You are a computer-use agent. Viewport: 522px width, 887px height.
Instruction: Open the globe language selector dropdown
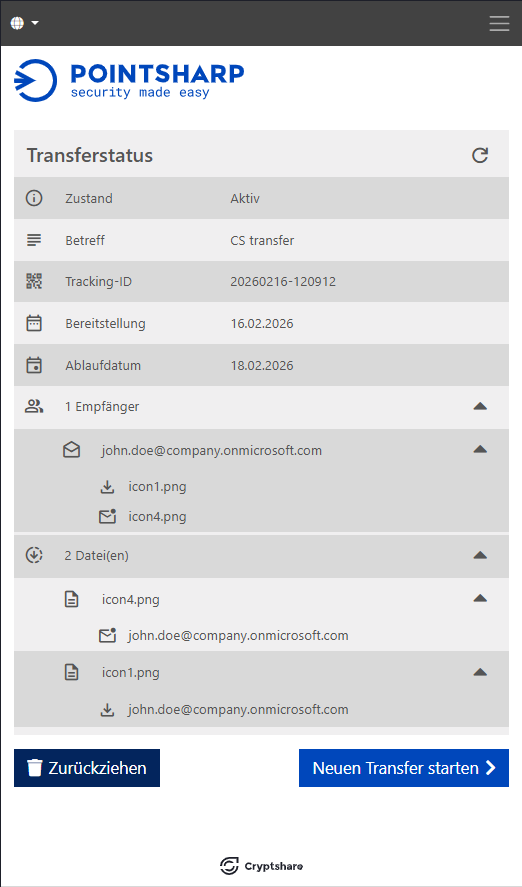click(x=24, y=23)
